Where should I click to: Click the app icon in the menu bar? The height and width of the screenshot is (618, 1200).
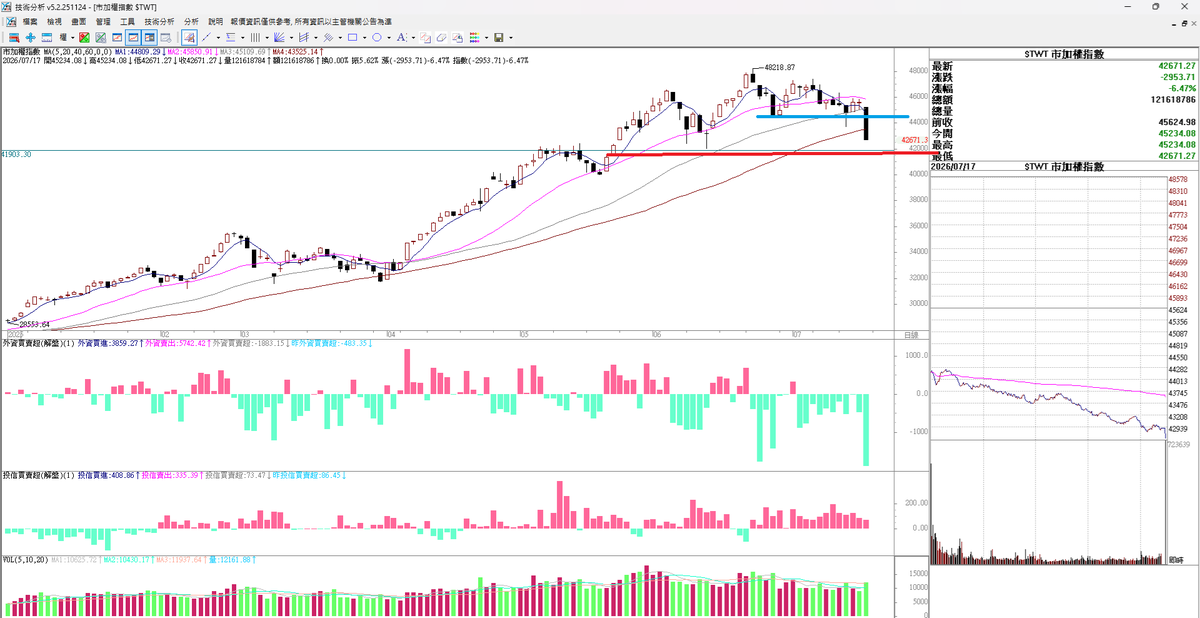pyautogui.click(x=9, y=20)
